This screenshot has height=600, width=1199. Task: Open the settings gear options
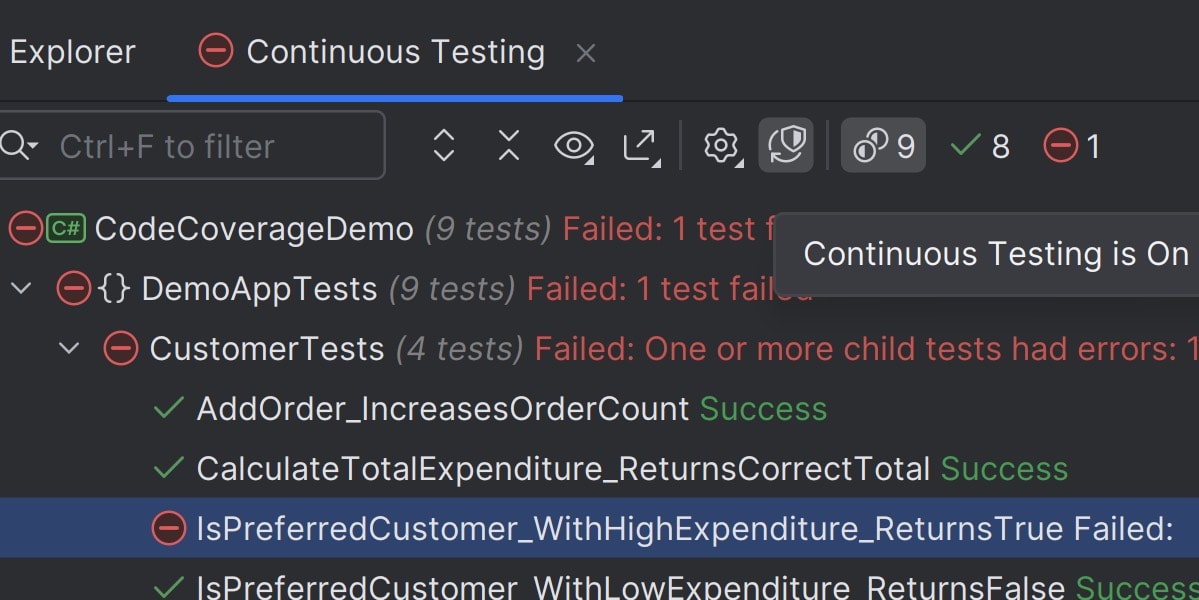tap(720, 146)
